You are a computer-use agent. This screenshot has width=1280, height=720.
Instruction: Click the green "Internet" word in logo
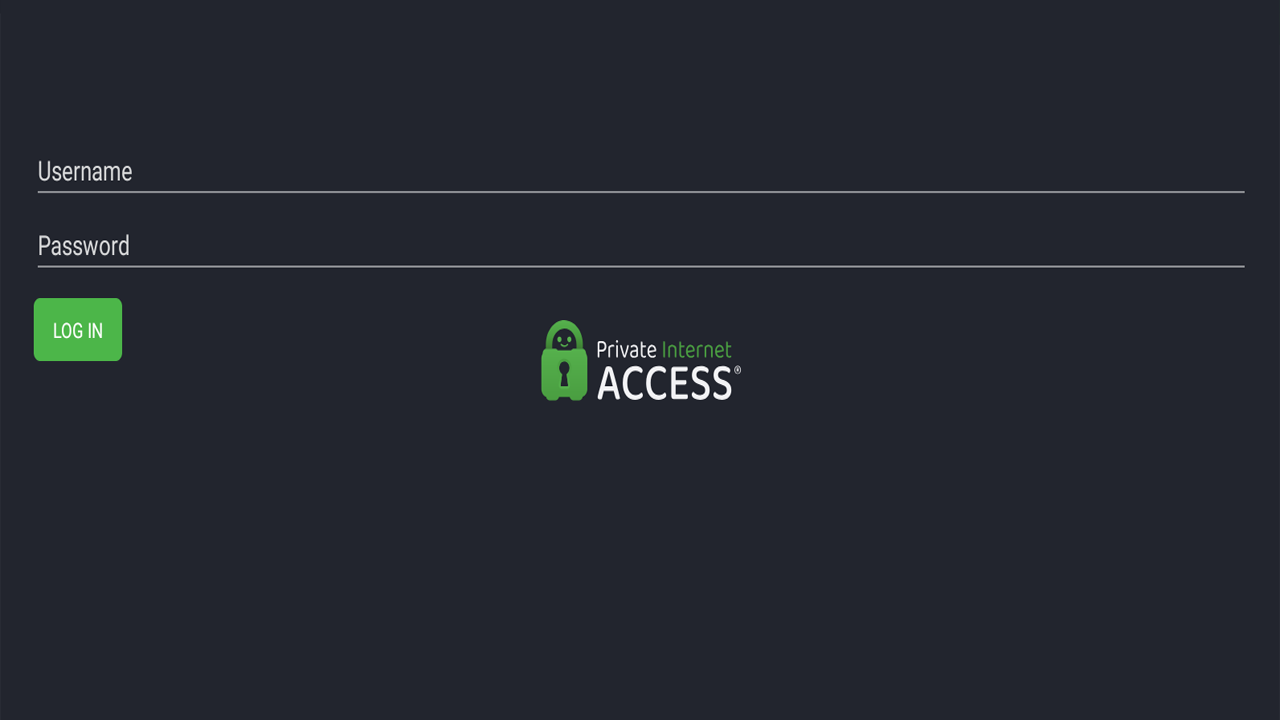point(696,350)
